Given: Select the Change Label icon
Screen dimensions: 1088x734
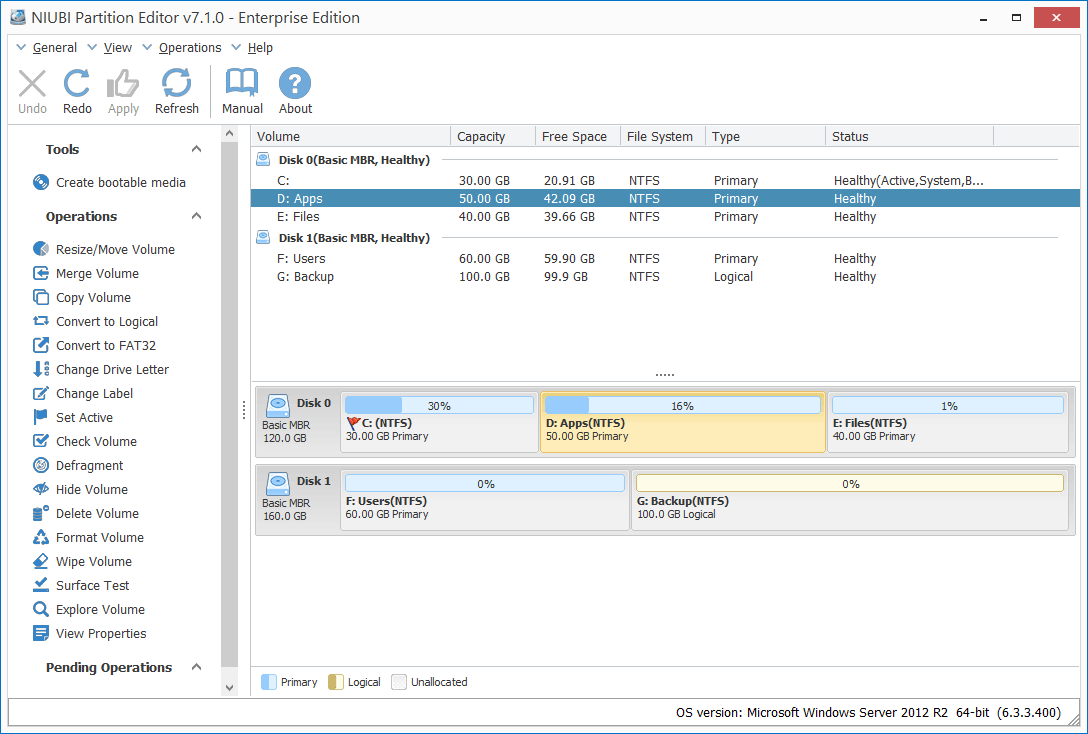Looking at the screenshot, I should click(41, 393).
